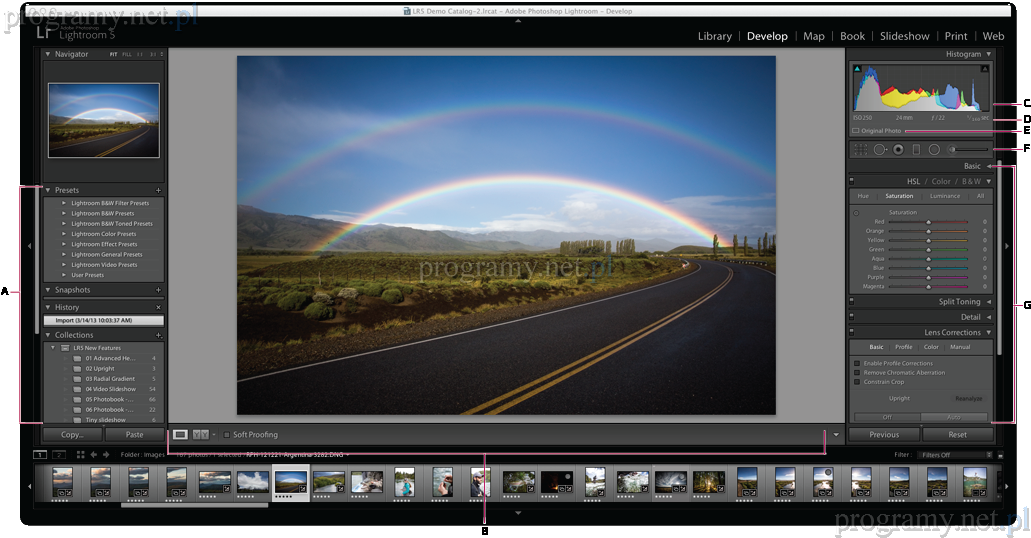Switch to the Library module

(x=715, y=36)
